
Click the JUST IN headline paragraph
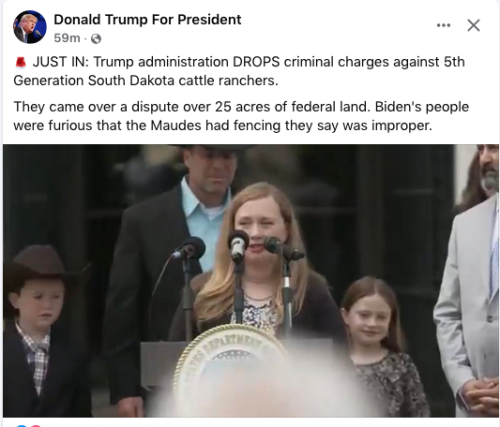click(239, 71)
